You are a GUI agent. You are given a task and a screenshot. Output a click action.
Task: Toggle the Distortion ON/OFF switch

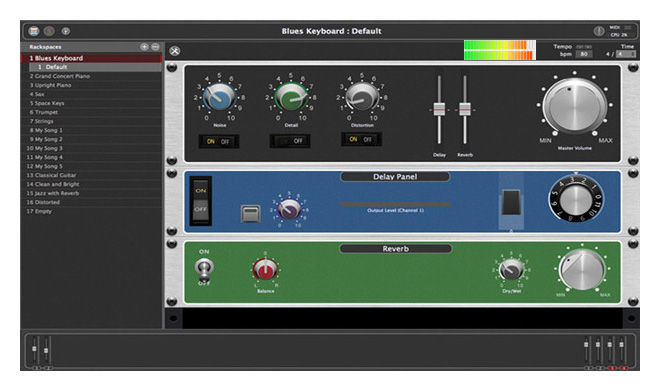click(361, 139)
